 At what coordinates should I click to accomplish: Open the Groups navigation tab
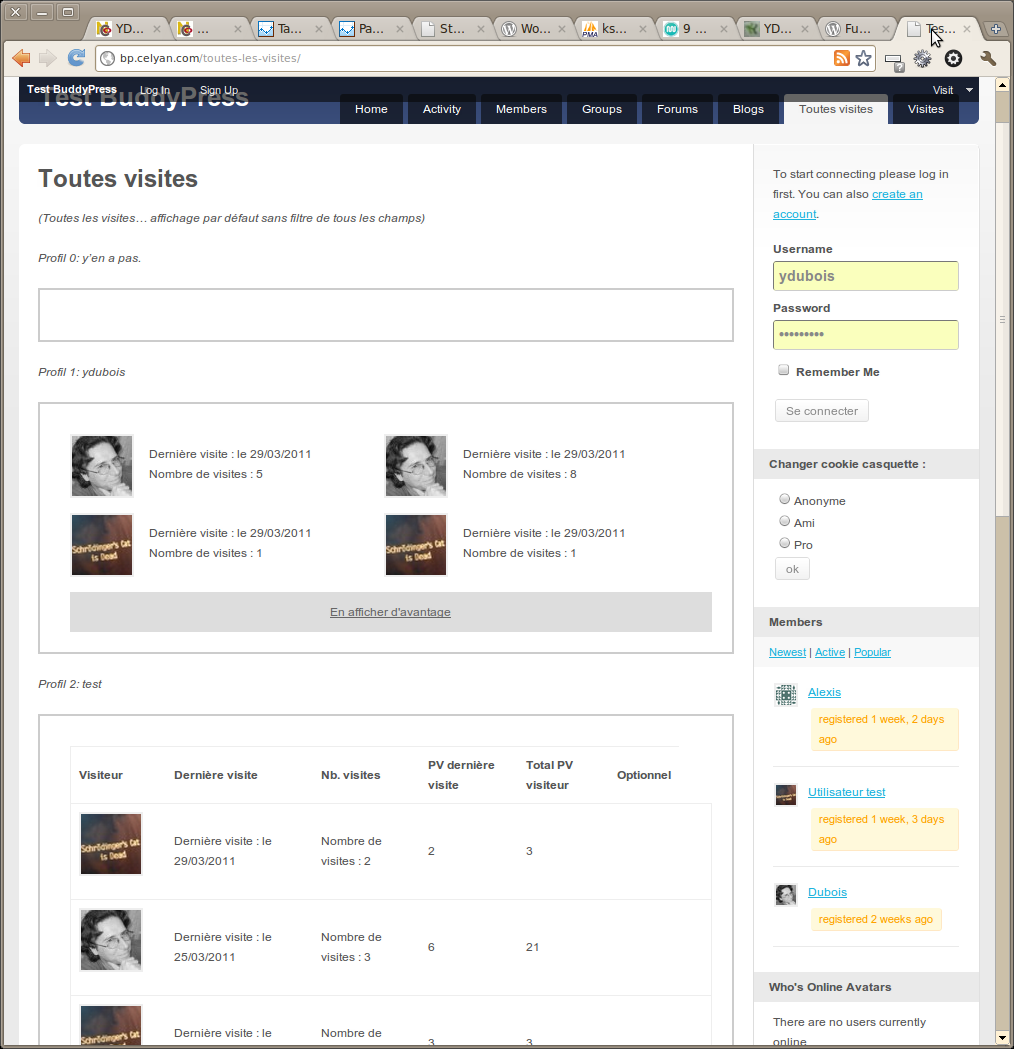602,110
